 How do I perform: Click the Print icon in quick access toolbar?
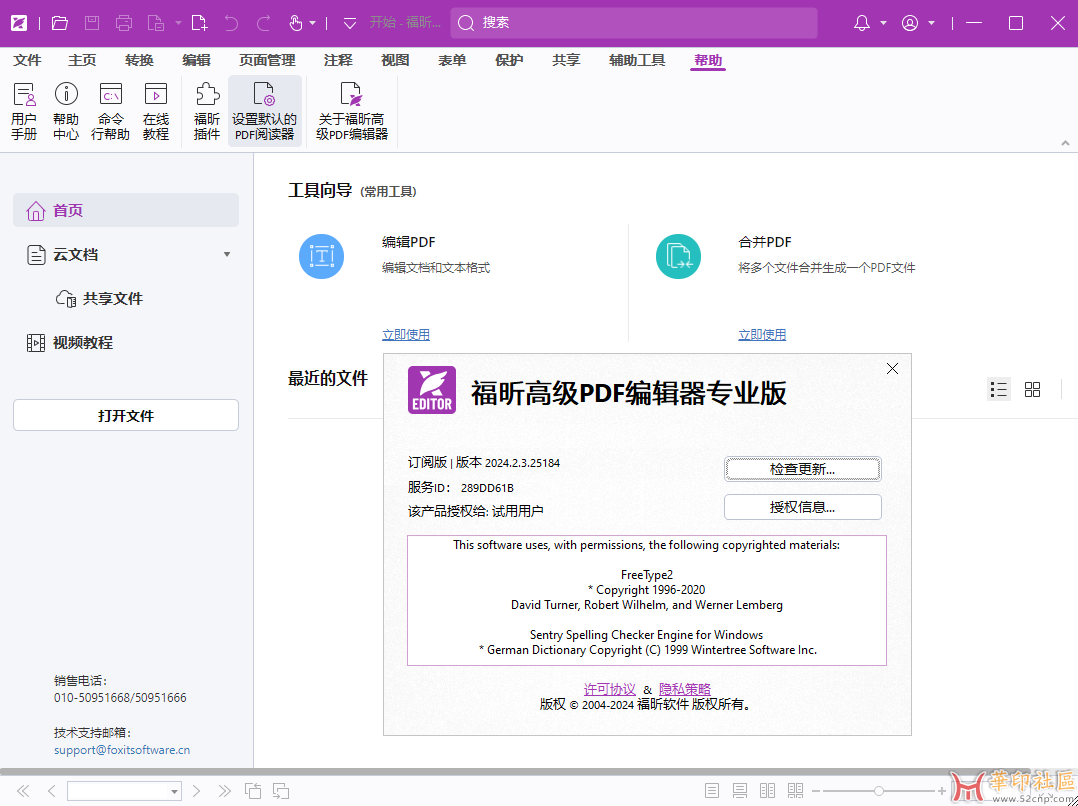click(124, 23)
